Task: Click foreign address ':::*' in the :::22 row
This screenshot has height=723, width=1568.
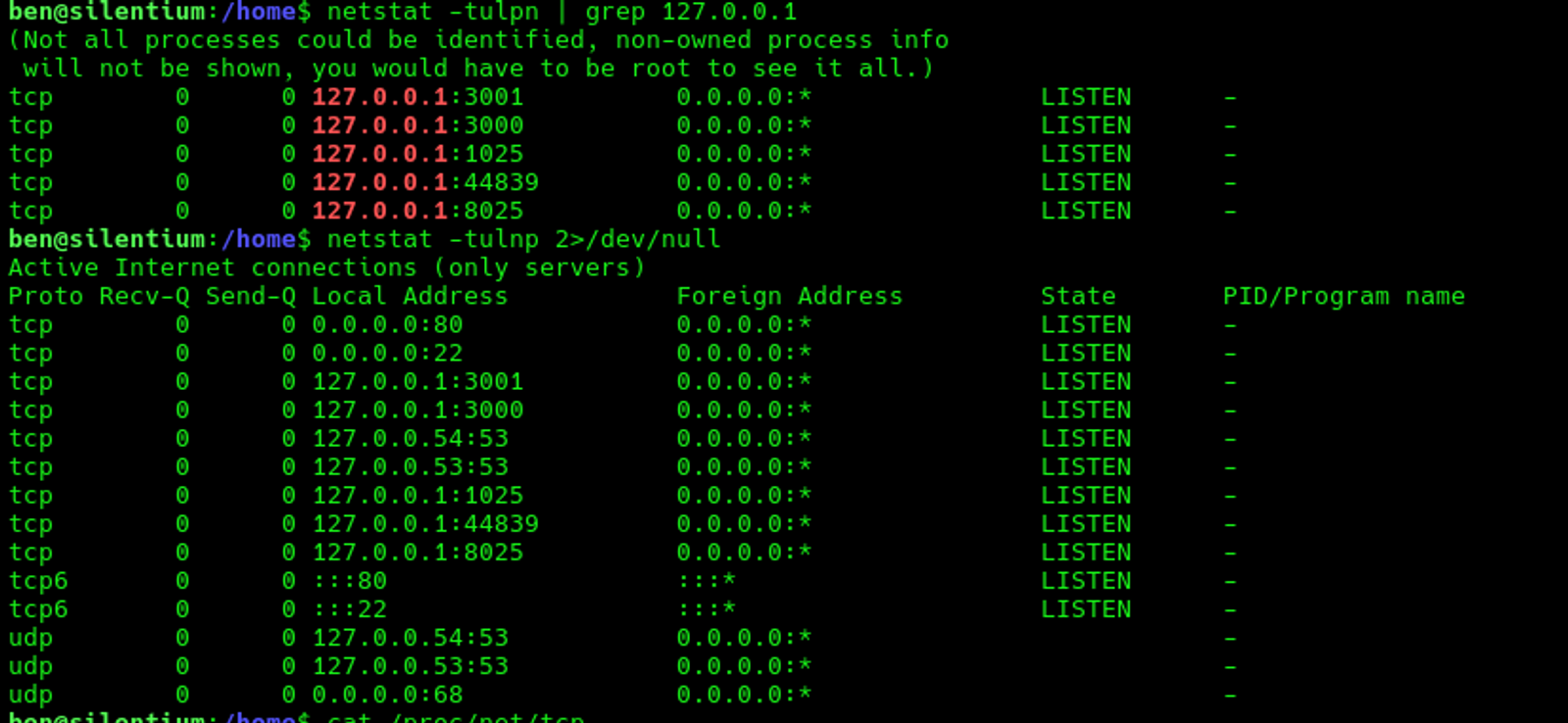Action: [x=707, y=608]
